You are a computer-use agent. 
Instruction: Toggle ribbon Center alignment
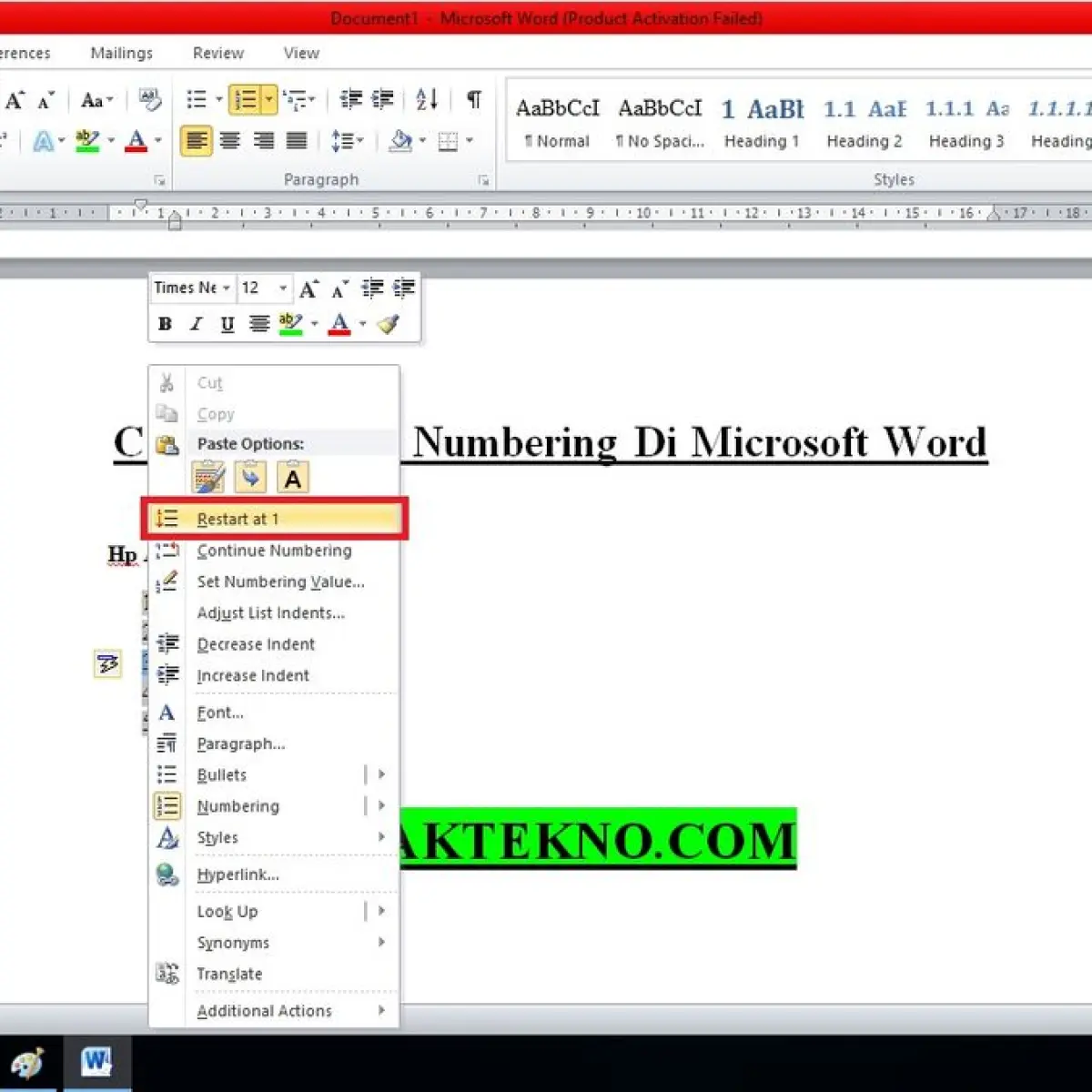(230, 141)
